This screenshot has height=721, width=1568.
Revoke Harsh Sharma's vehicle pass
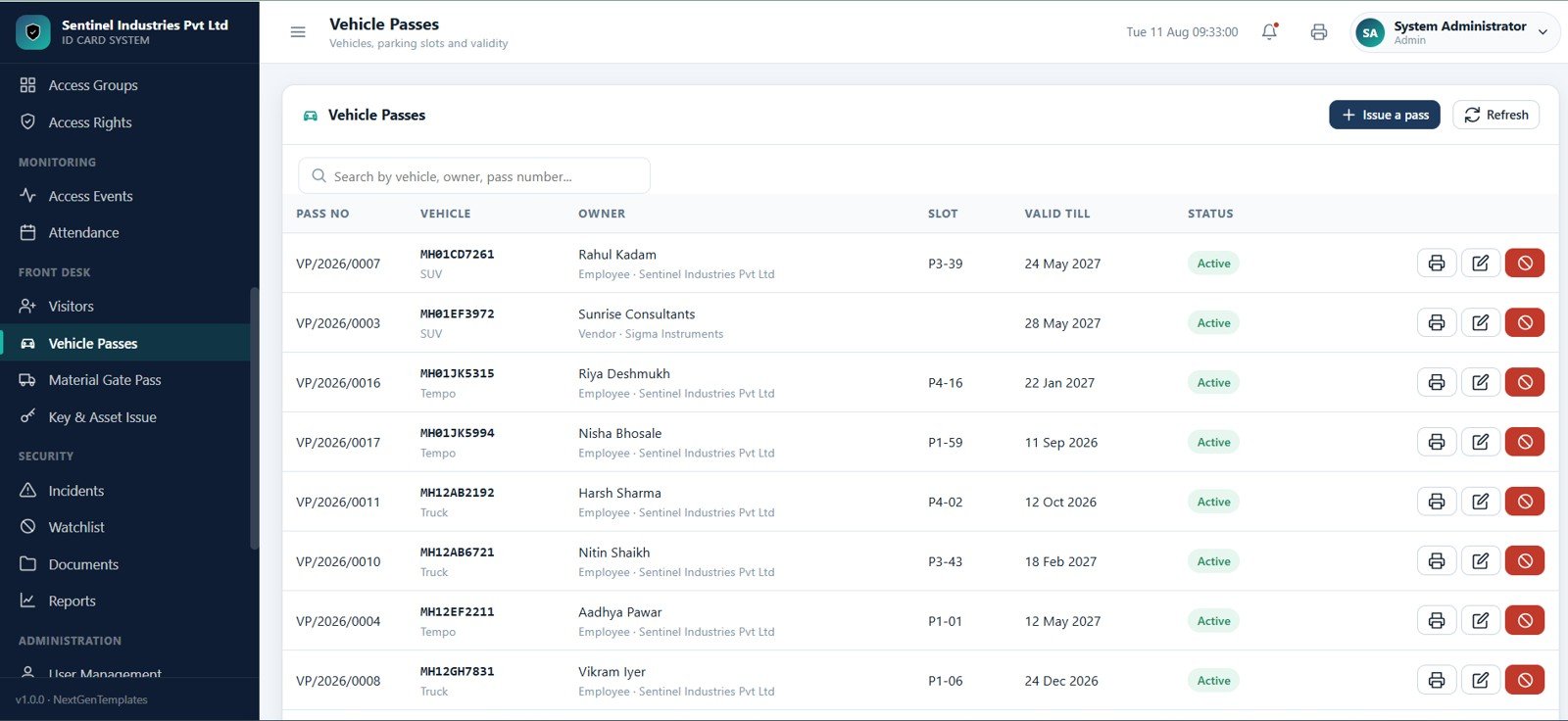pyautogui.click(x=1525, y=502)
